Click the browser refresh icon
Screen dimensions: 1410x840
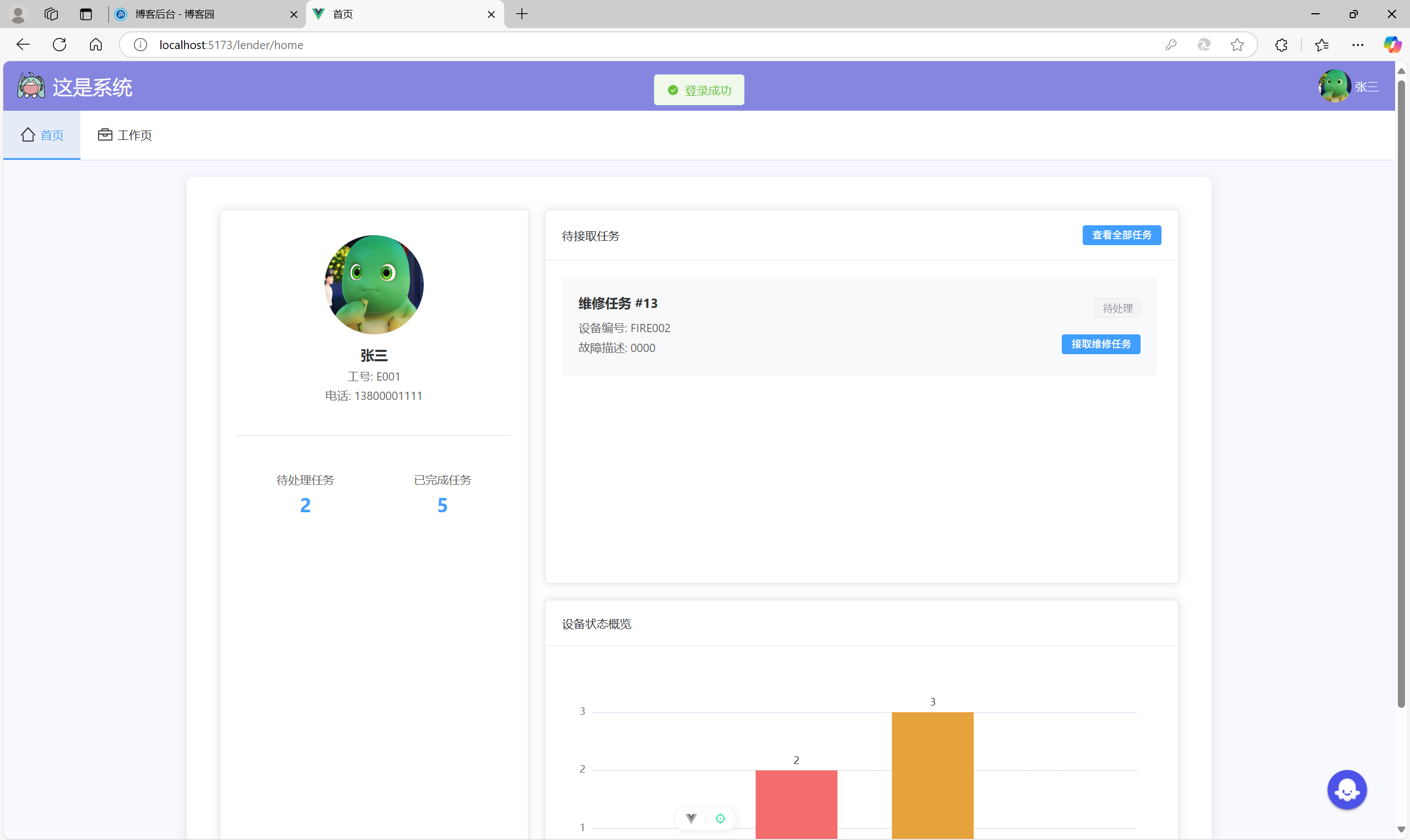(x=60, y=45)
